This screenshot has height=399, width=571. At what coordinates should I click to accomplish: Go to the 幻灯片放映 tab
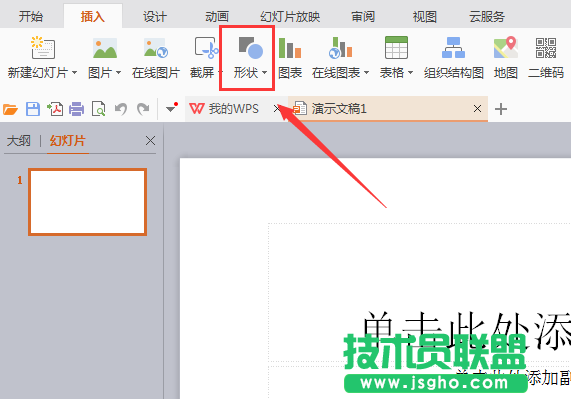290,17
